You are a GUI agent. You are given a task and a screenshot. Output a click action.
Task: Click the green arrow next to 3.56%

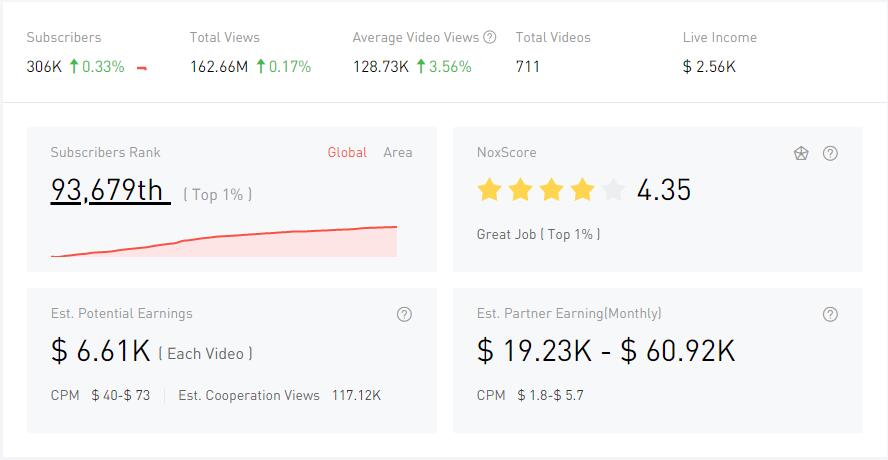[x=421, y=67]
